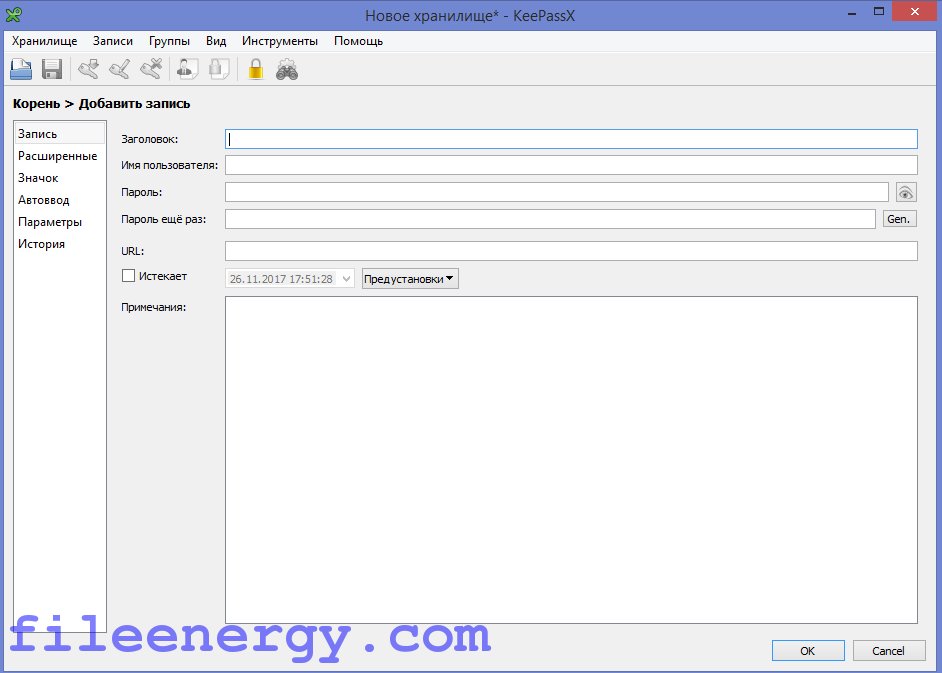Screen dimensions: 942x673
Task: Toggle password visibility with the eye button
Action: (906, 192)
